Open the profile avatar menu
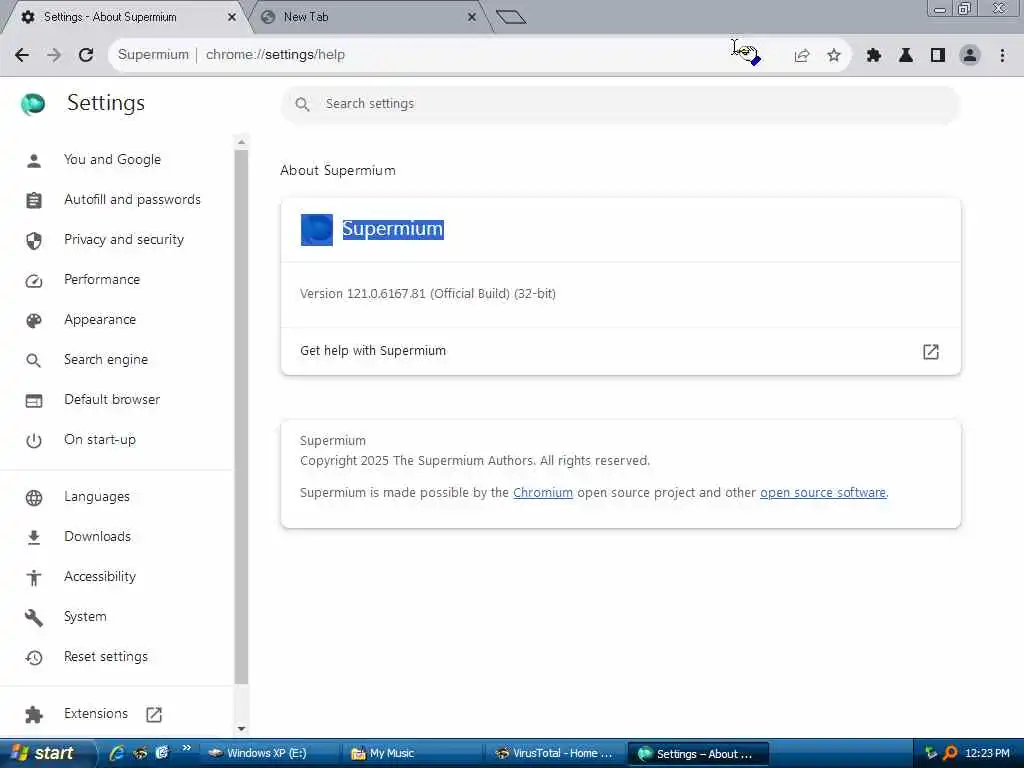Screen dimensions: 1024x768 tap(970, 56)
